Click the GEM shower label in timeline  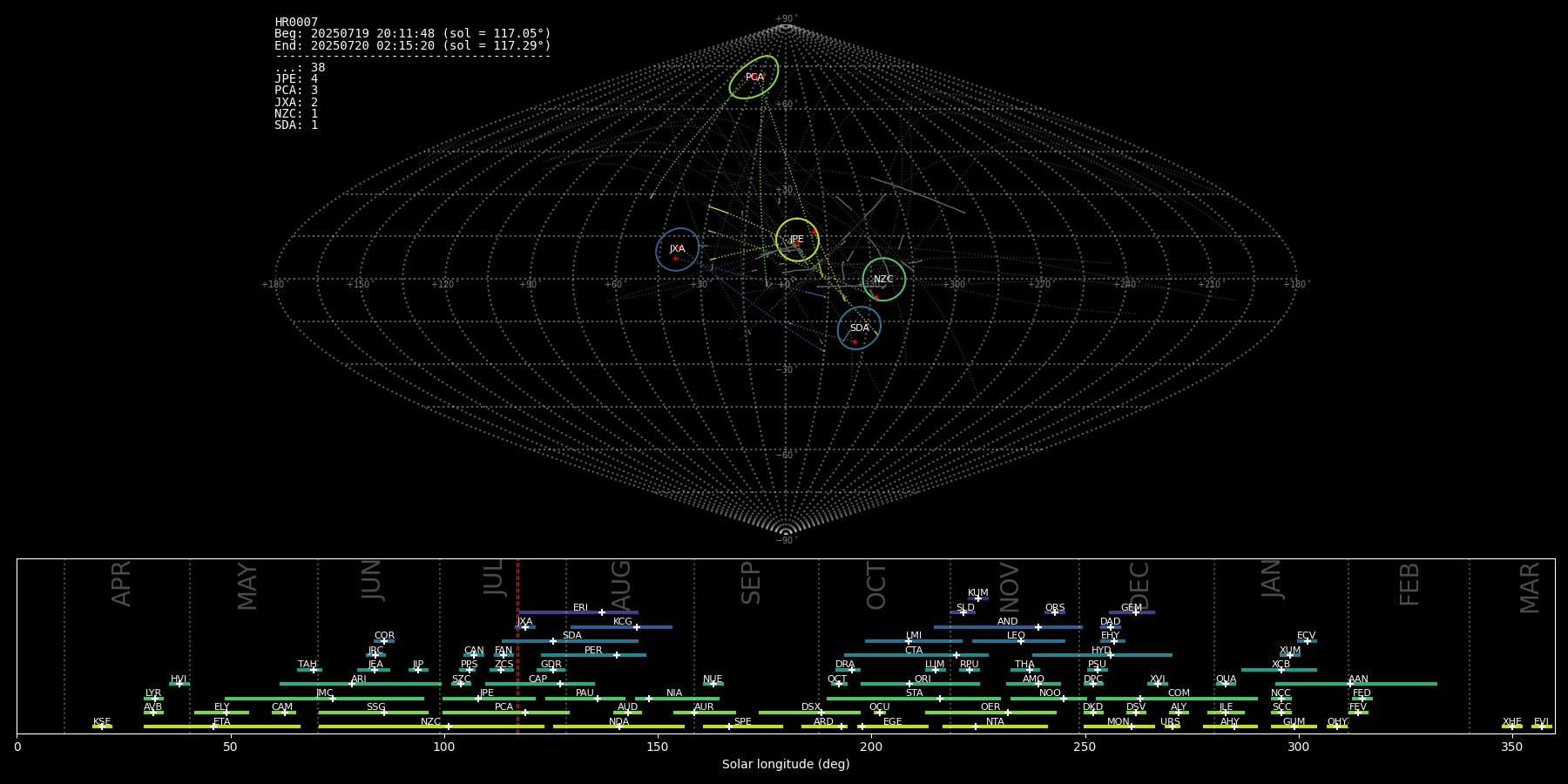coord(1132,608)
